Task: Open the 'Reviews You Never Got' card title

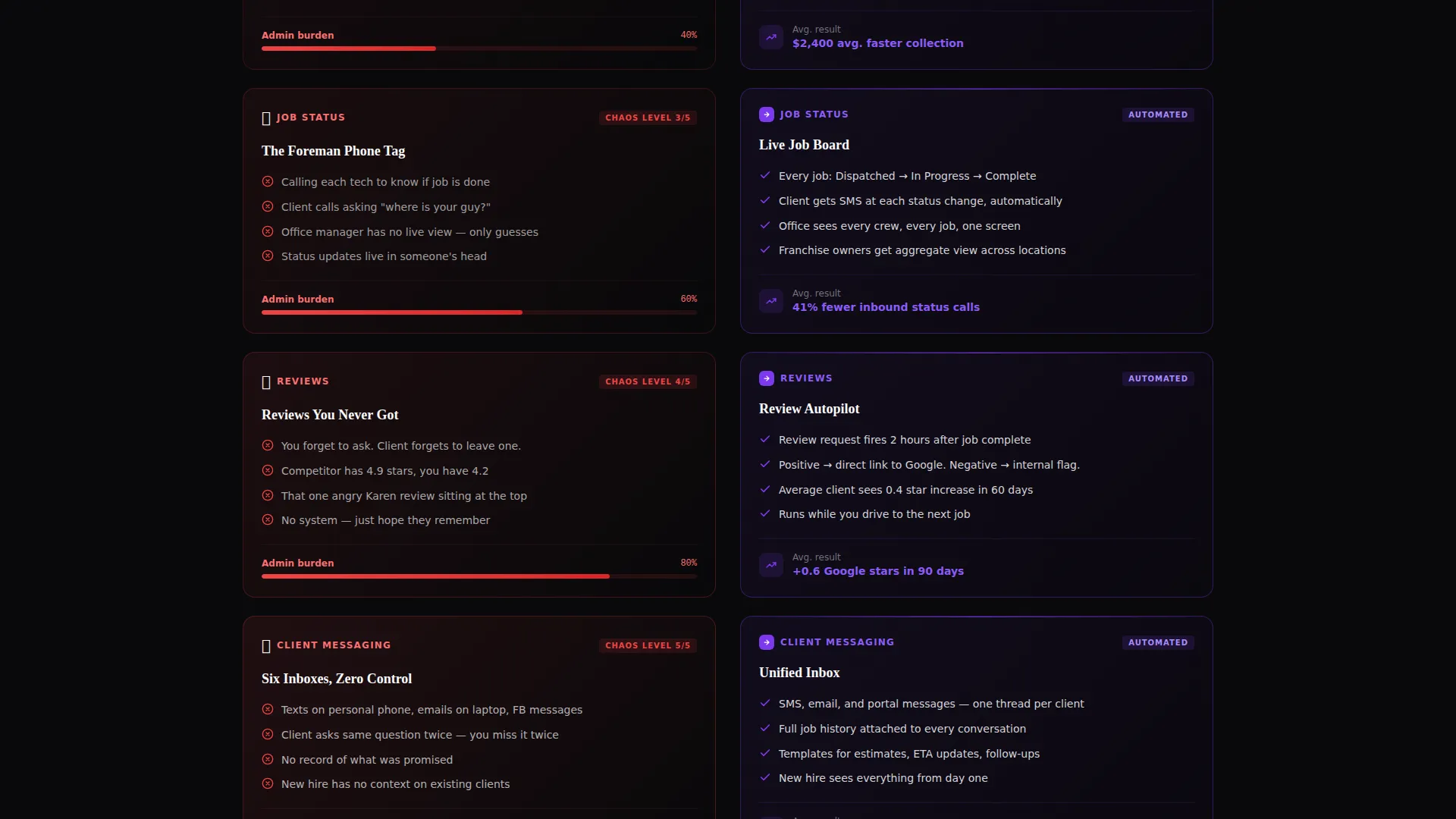Action: coord(330,415)
